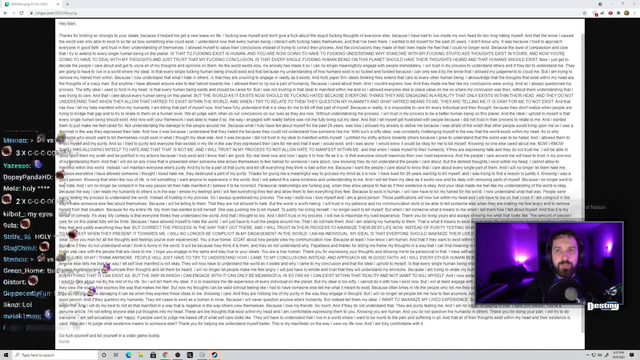Click chat username DopeyPandaHD

click(x=28, y=177)
